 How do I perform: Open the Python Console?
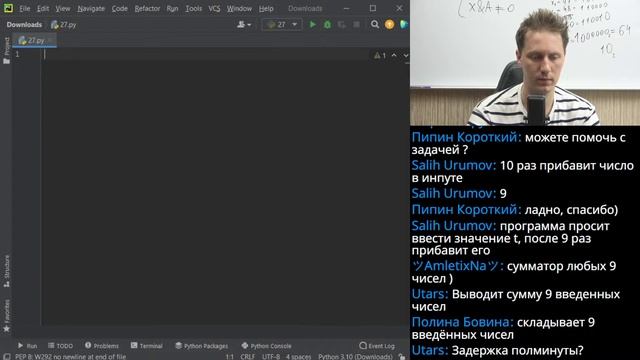point(266,346)
